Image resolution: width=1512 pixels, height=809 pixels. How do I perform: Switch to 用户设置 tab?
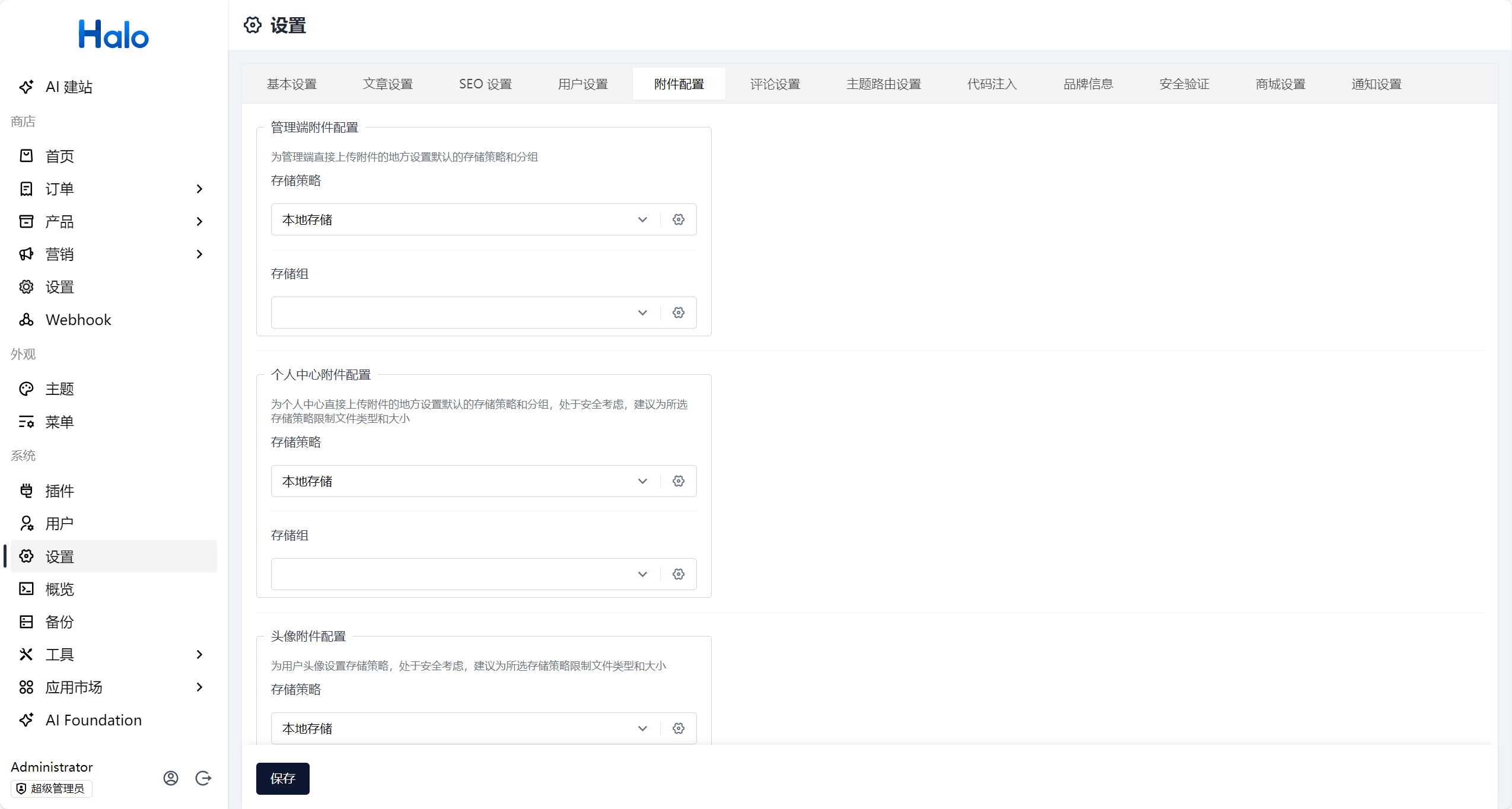pyautogui.click(x=583, y=84)
